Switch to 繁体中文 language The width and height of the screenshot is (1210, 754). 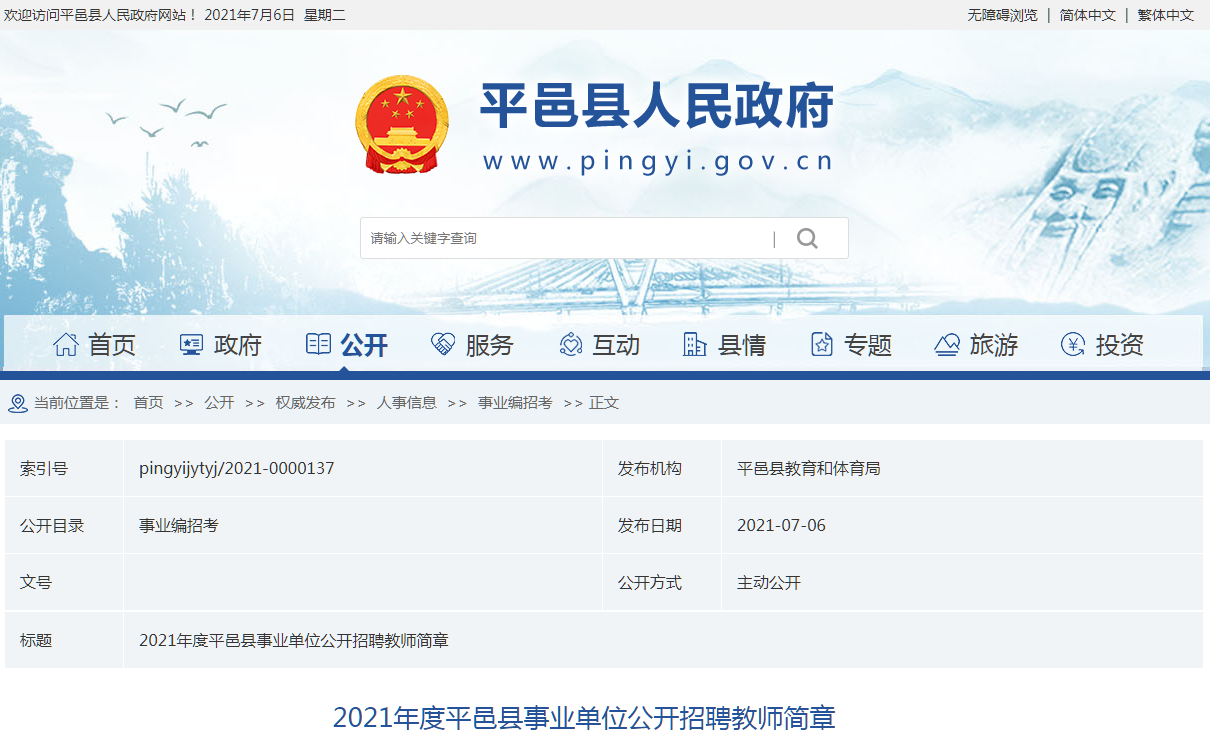pos(1166,15)
